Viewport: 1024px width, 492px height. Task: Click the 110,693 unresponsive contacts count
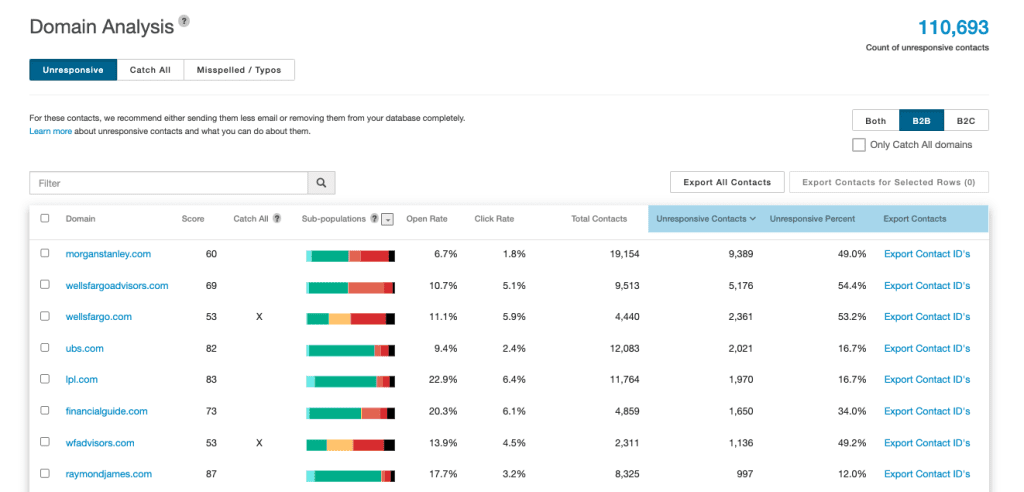953,27
